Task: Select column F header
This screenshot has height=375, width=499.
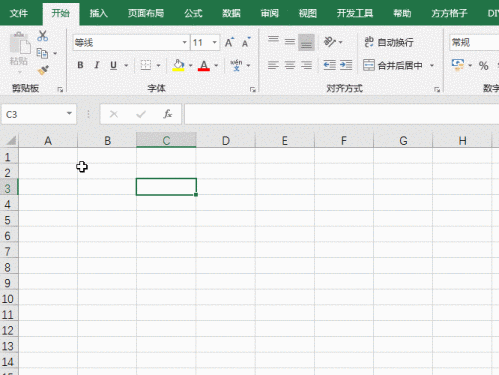Action: [x=344, y=140]
